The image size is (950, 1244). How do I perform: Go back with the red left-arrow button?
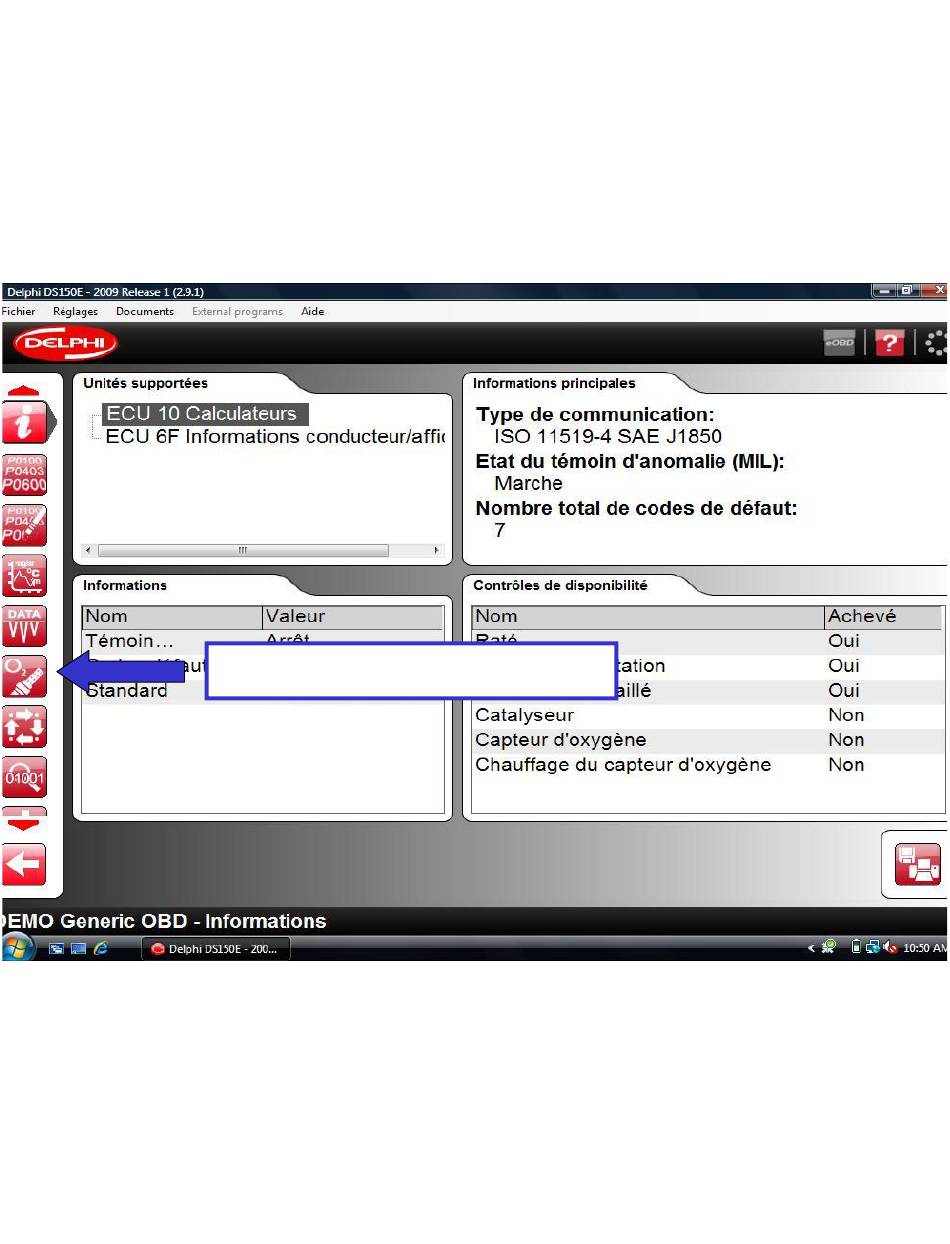pyautogui.click(x=24, y=864)
